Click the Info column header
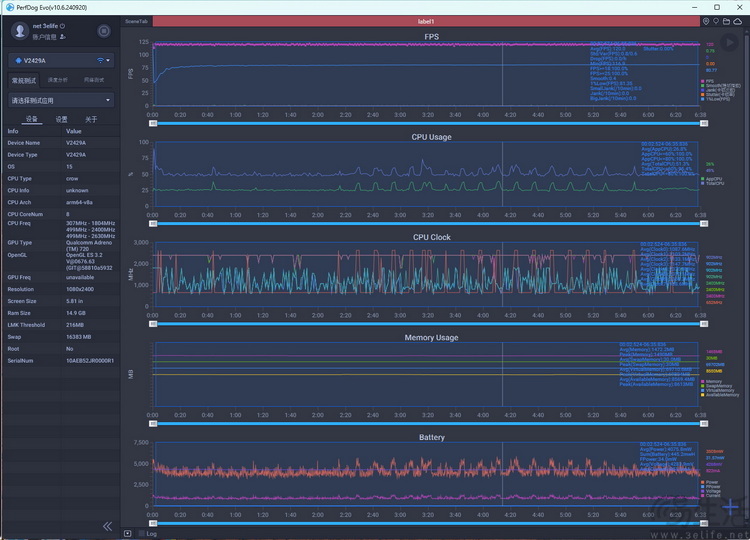750x540 pixels. (13, 131)
